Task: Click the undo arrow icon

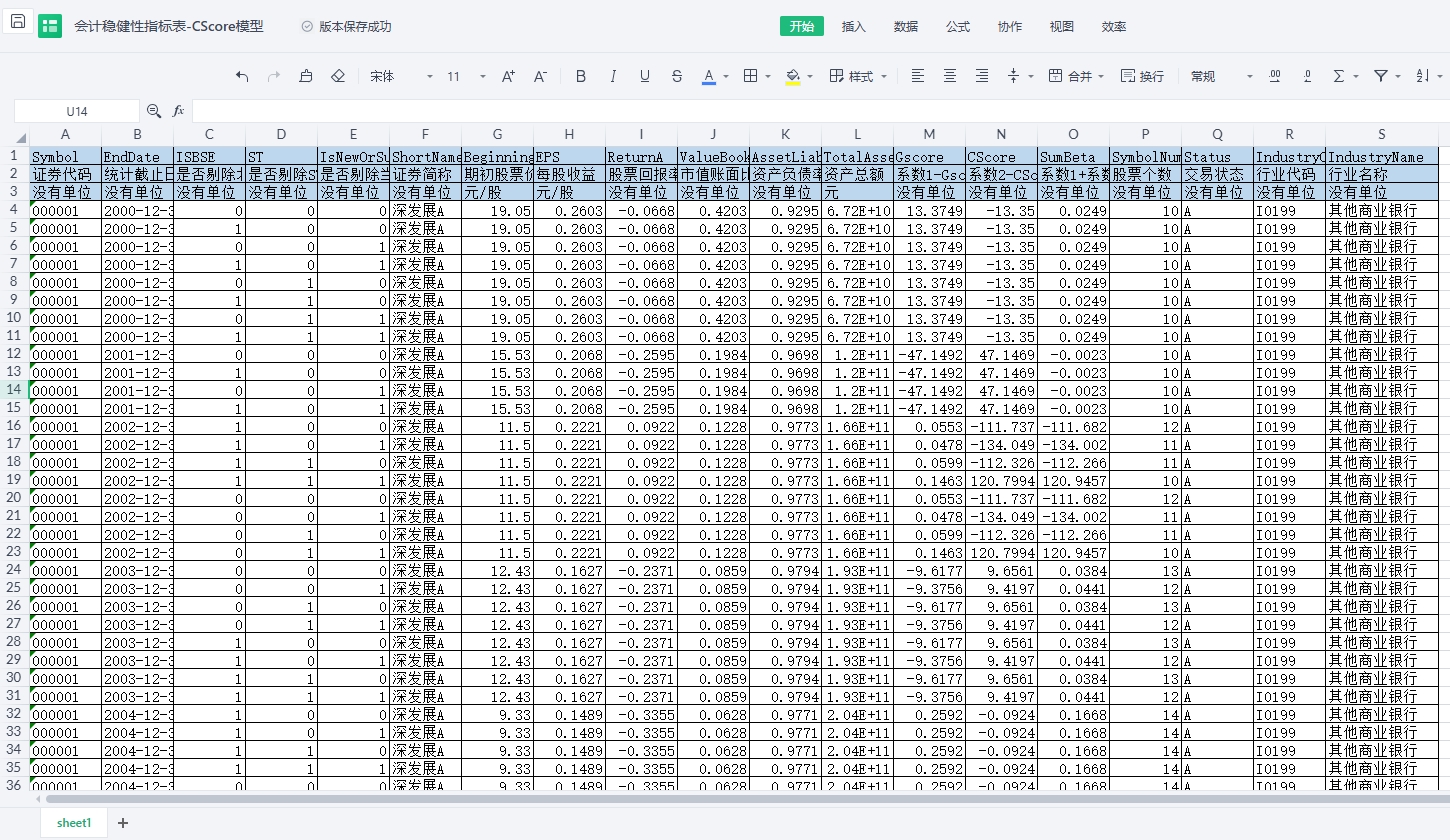Action: 242,76
